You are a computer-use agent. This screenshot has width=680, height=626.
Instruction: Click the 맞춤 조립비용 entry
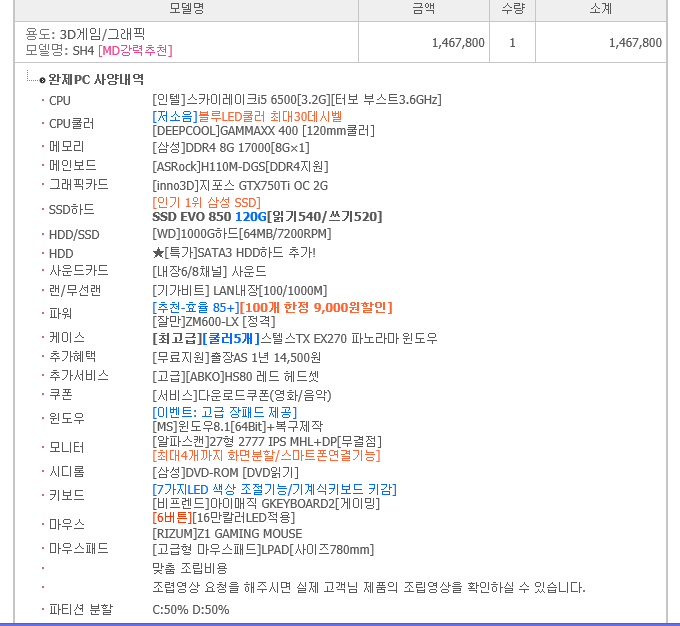(x=190, y=568)
